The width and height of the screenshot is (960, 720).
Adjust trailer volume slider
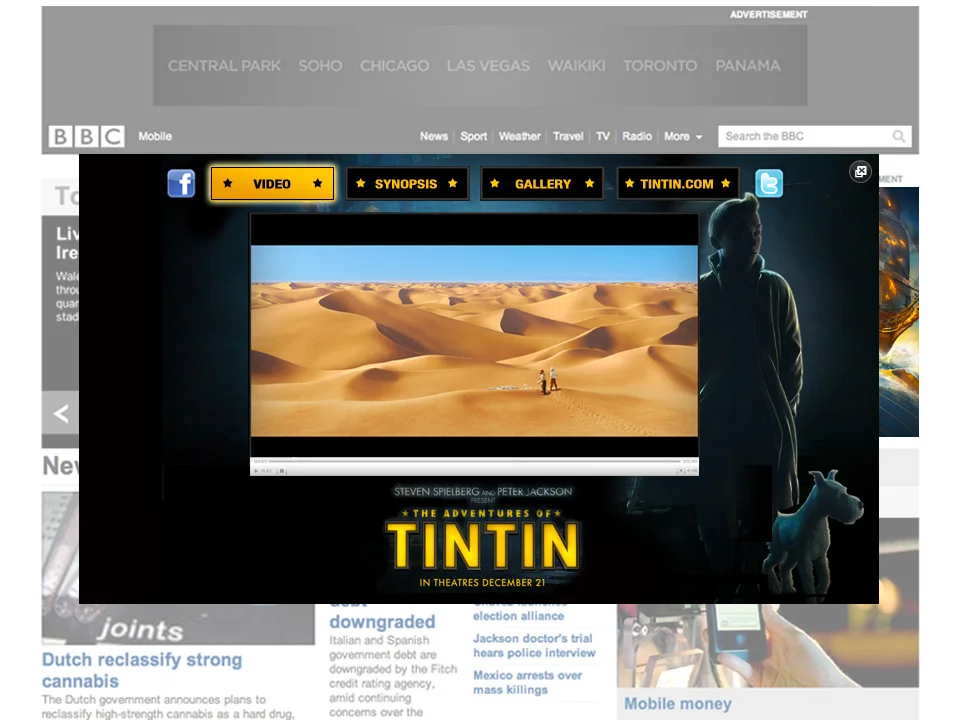coord(692,471)
